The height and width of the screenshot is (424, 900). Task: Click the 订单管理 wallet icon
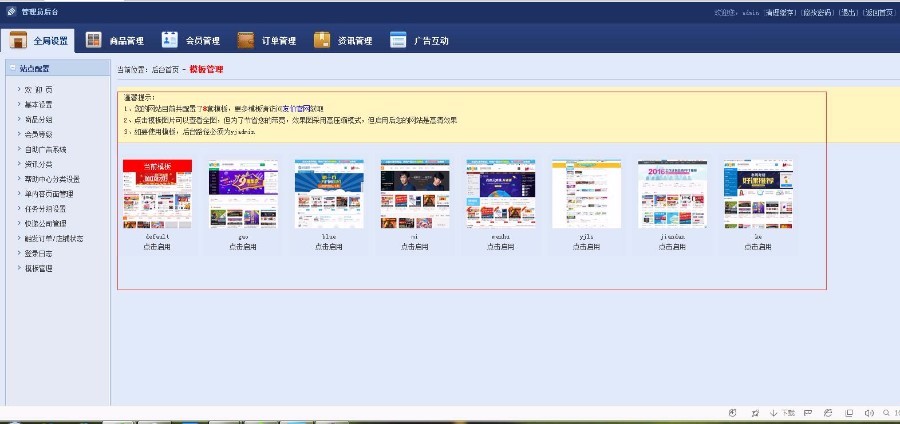click(246, 40)
